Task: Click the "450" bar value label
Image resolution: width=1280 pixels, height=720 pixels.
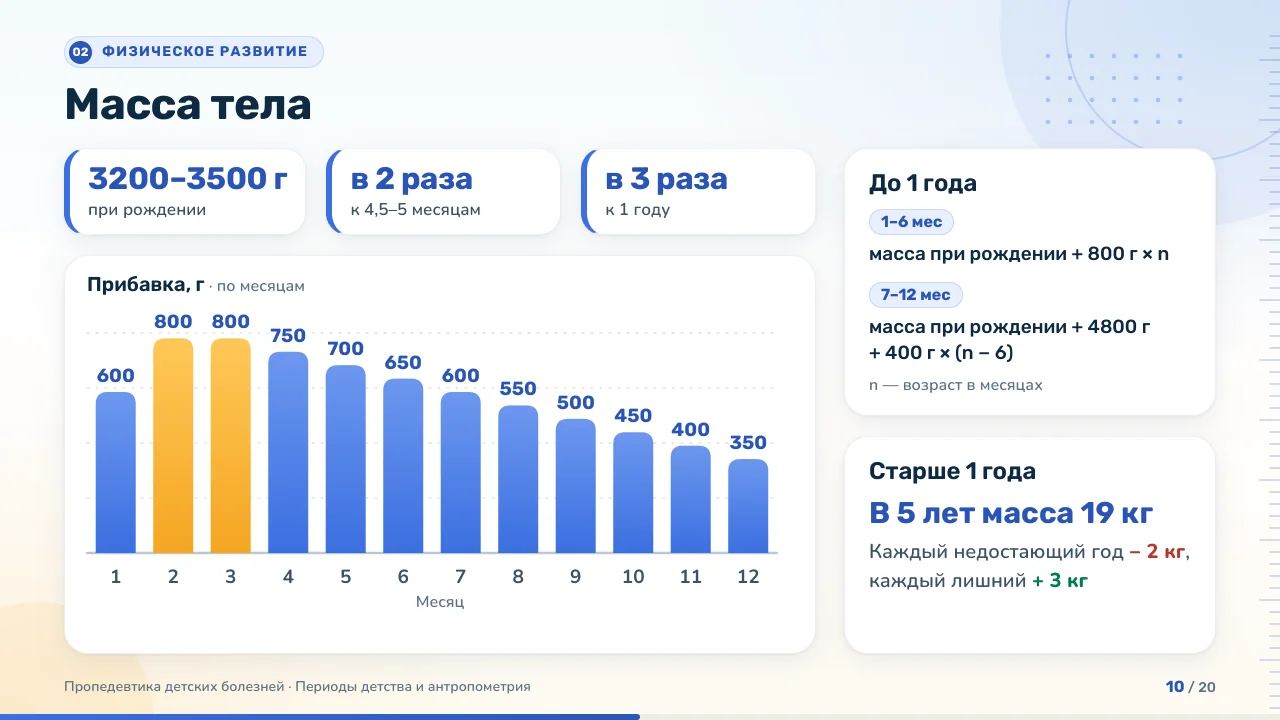Action: click(x=633, y=416)
